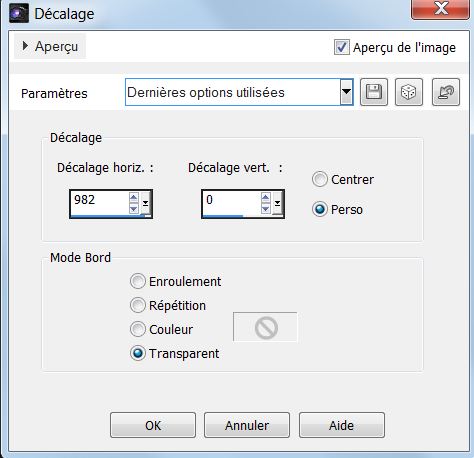Click the disabled edge color swatch
The height and width of the screenshot is (458, 474).
point(265,327)
